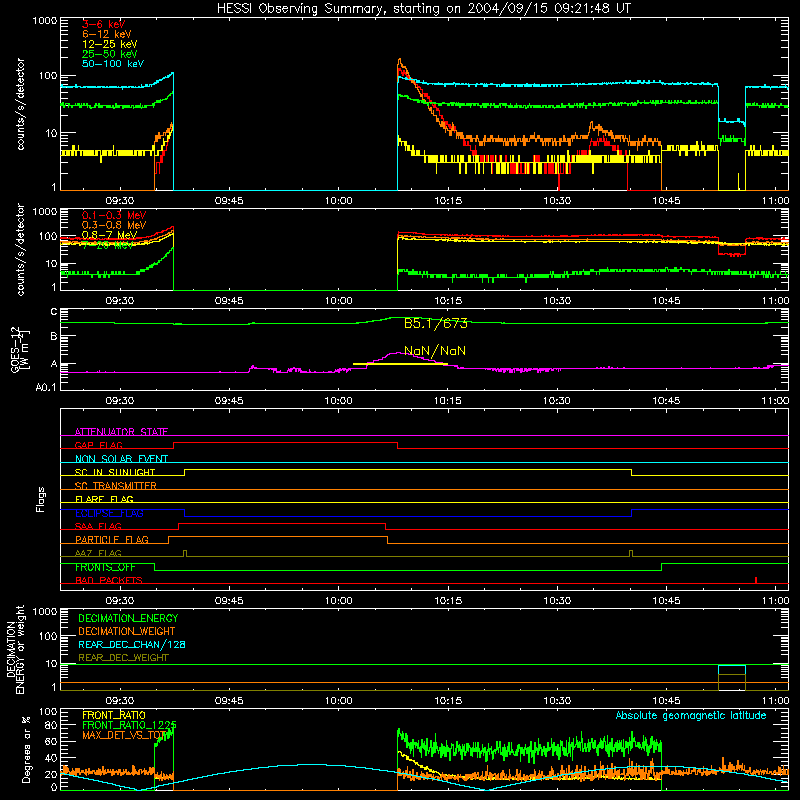The height and width of the screenshot is (800, 800).
Task: Select the orange 6-12 keV legend label
Action: pos(107,34)
